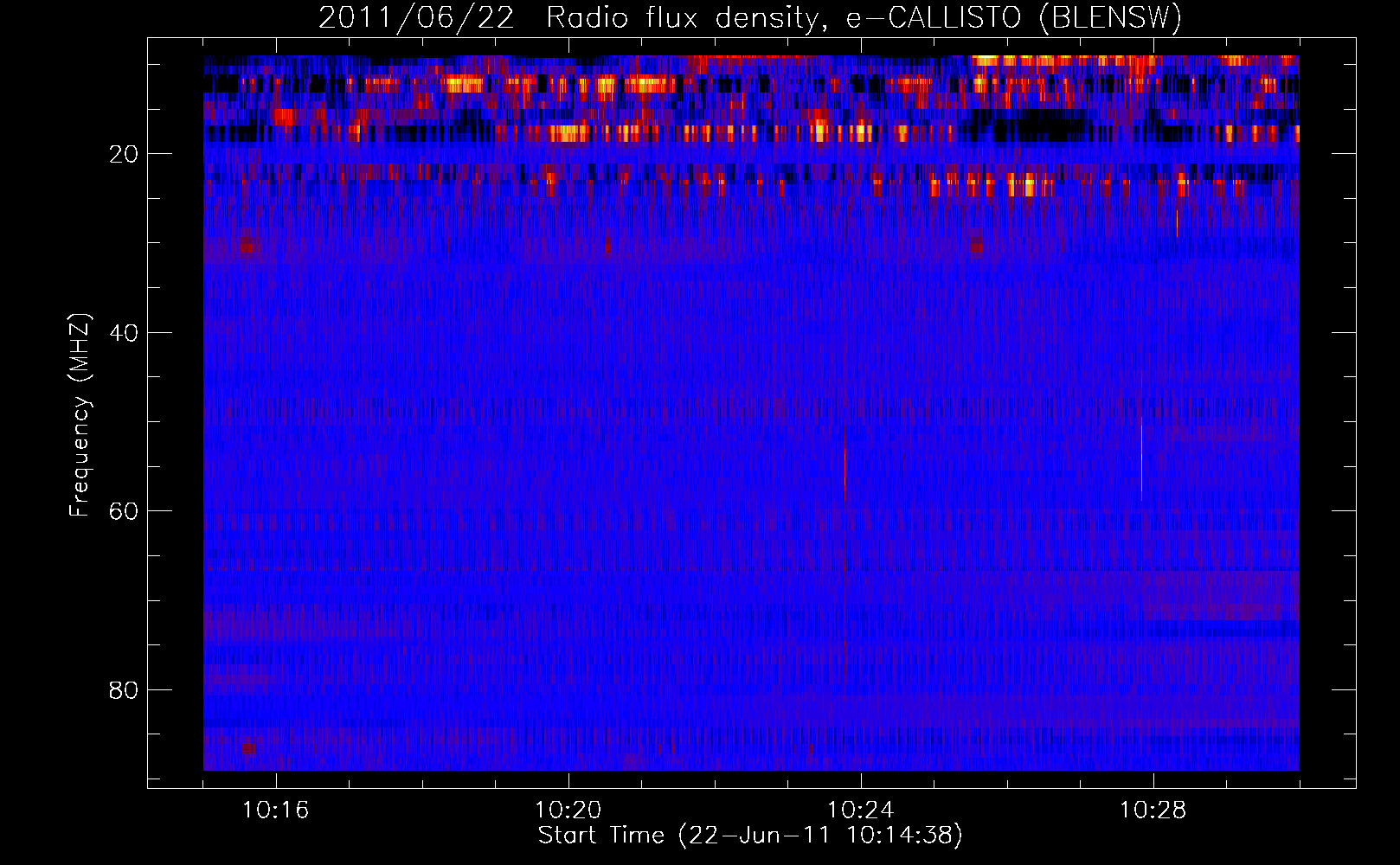
Task: Click the 20 MHz frequency tick label
Action: pos(125,154)
